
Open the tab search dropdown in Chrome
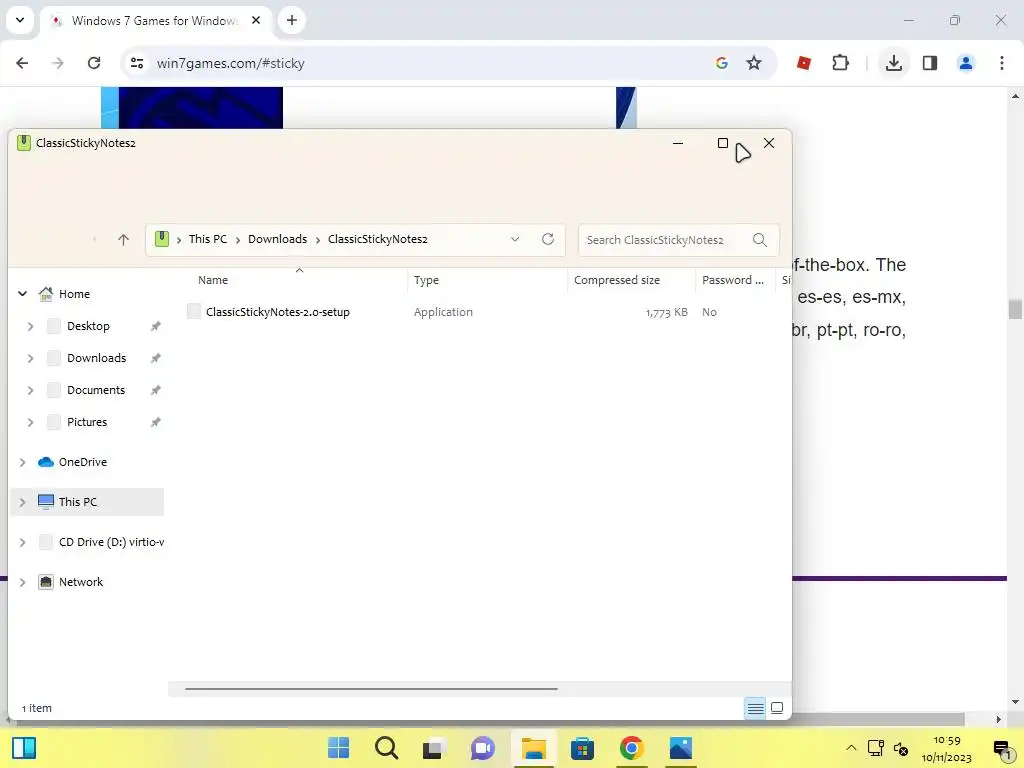(x=20, y=20)
